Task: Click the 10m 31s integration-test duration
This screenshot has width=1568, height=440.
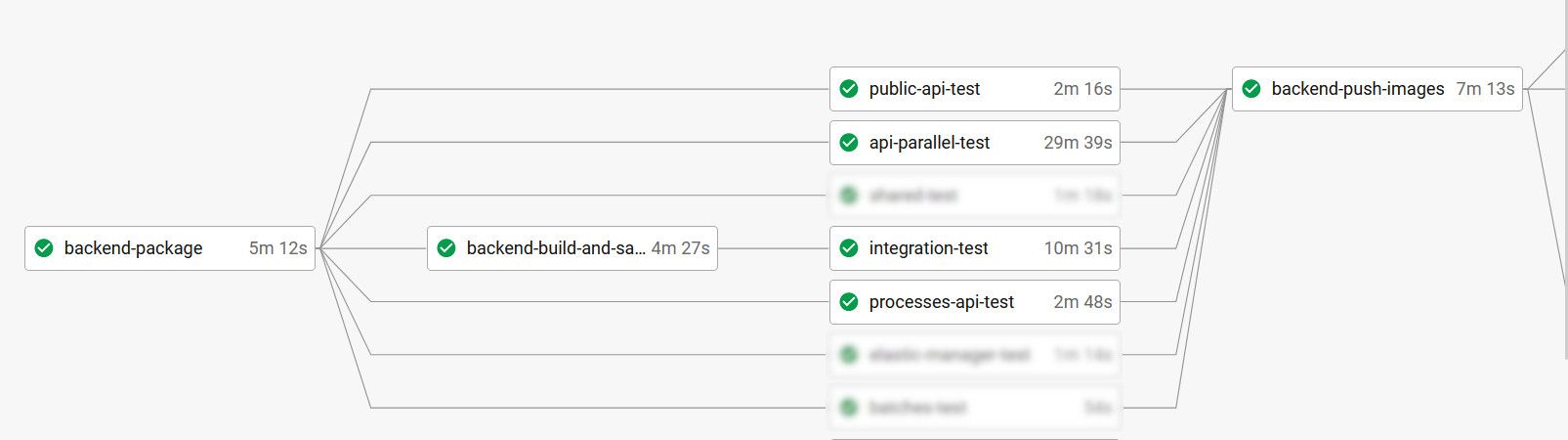Action: click(x=1078, y=248)
